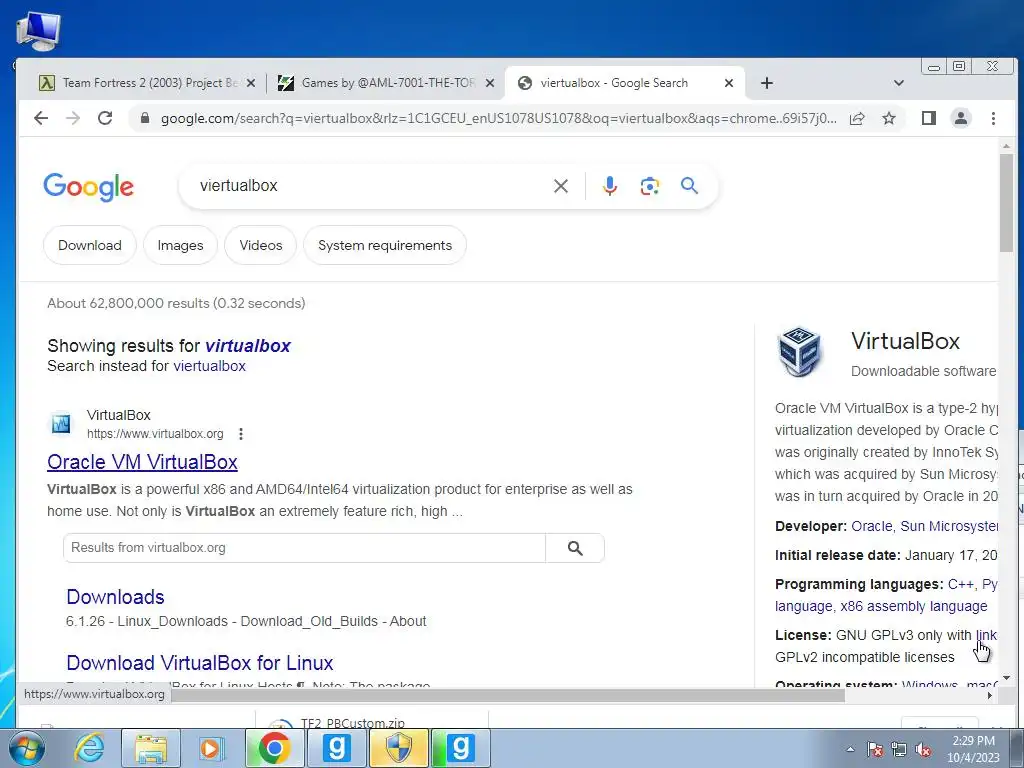Click the magnifier search button in Google box
The height and width of the screenshot is (768, 1024).
coord(689,186)
